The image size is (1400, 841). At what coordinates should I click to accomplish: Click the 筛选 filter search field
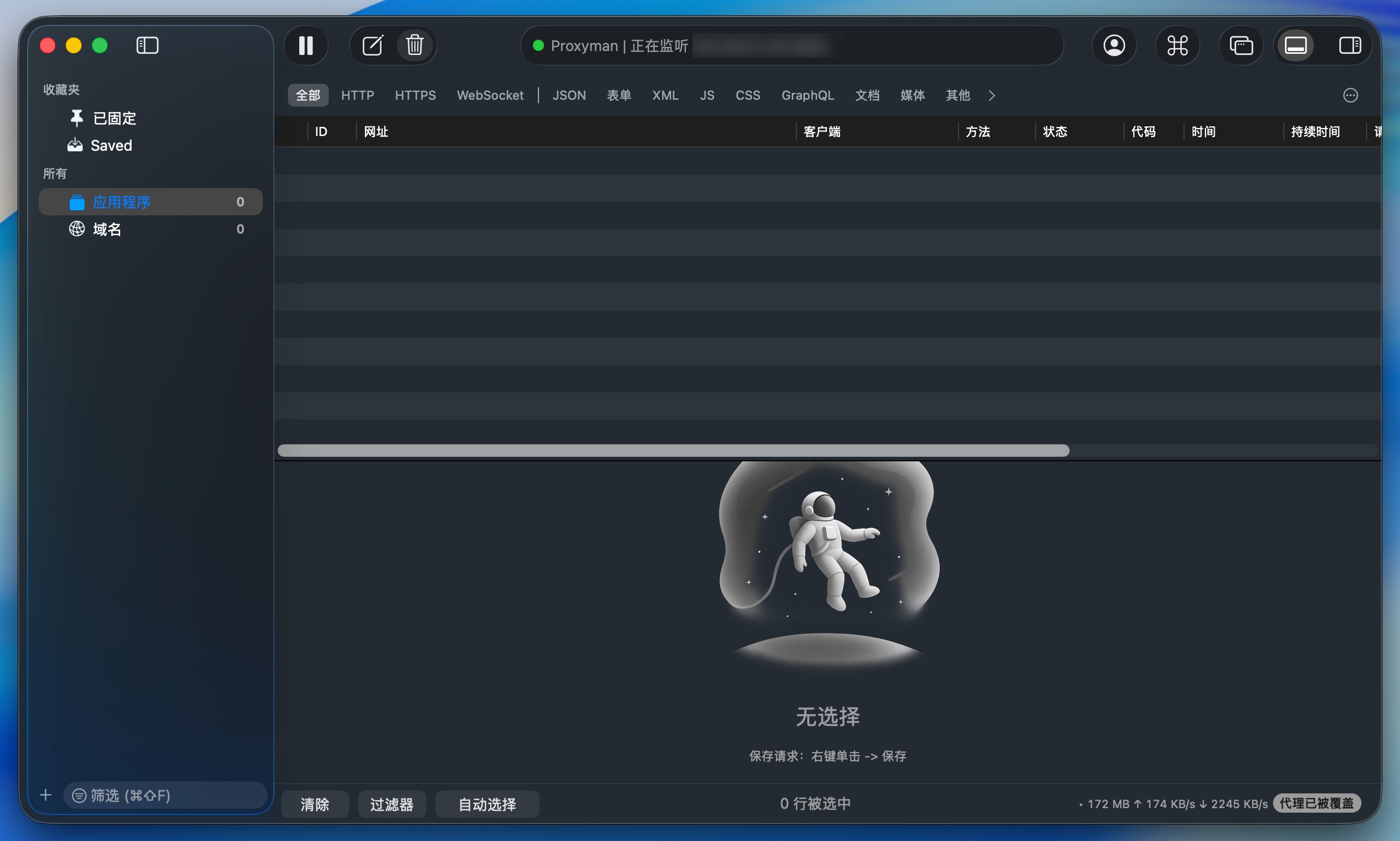[x=164, y=795]
